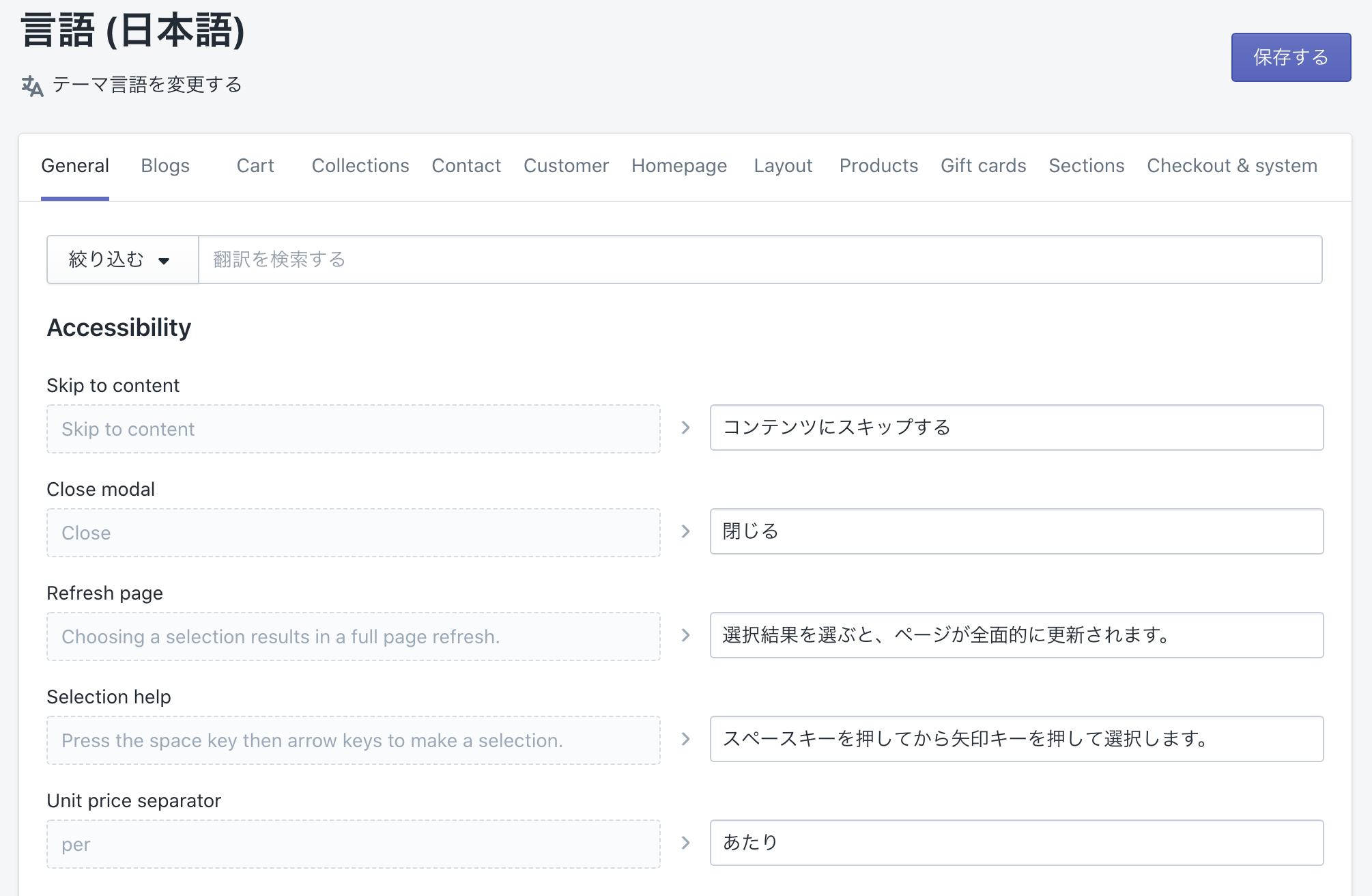Viewport: 1372px width, 896px height.
Task: Click the translate icon beside テーマ言語を変更する
Action: tap(32, 86)
